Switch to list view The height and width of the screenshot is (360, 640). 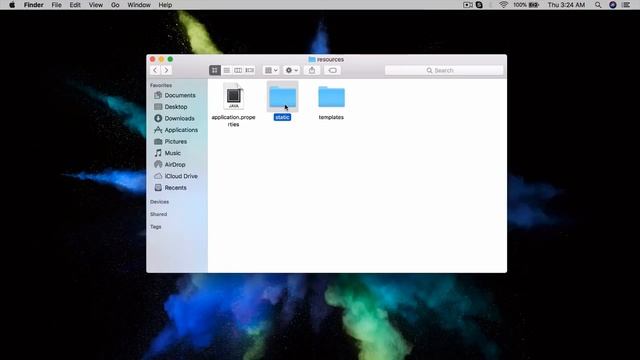[x=227, y=70]
